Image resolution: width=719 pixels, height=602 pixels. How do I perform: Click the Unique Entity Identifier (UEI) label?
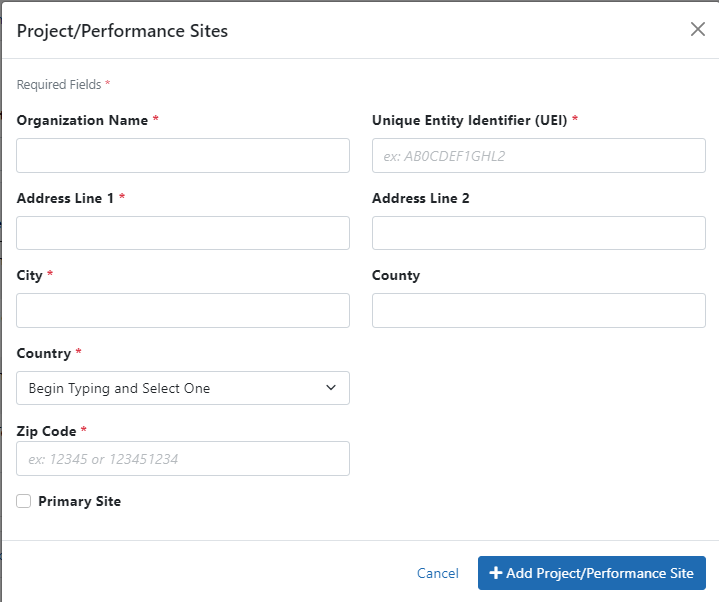click(469, 120)
